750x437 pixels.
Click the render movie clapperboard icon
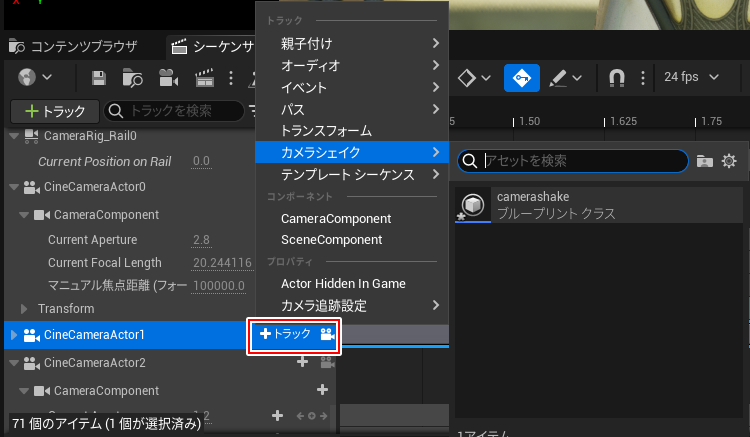click(204, 78)
